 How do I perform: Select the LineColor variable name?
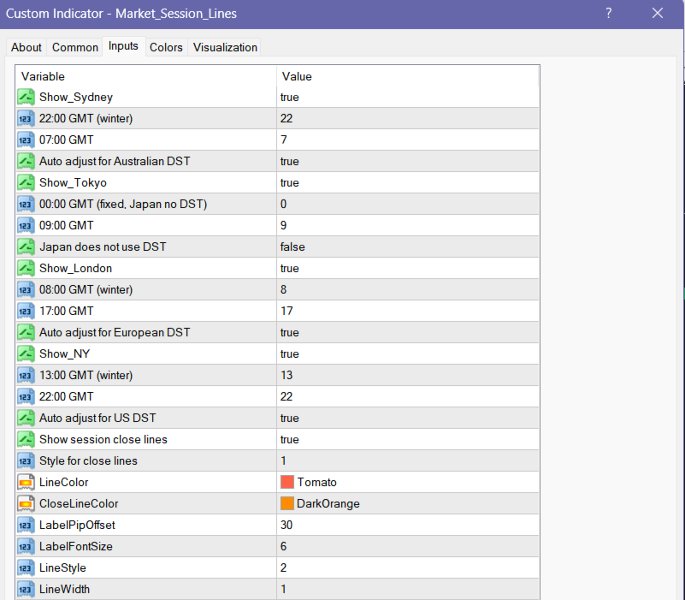click(x=64, y=482)
